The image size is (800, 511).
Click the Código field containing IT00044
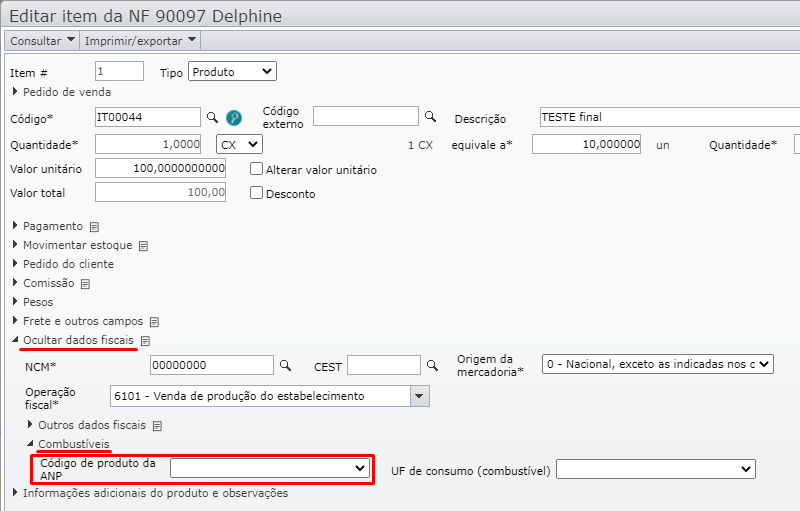[148, 117]
